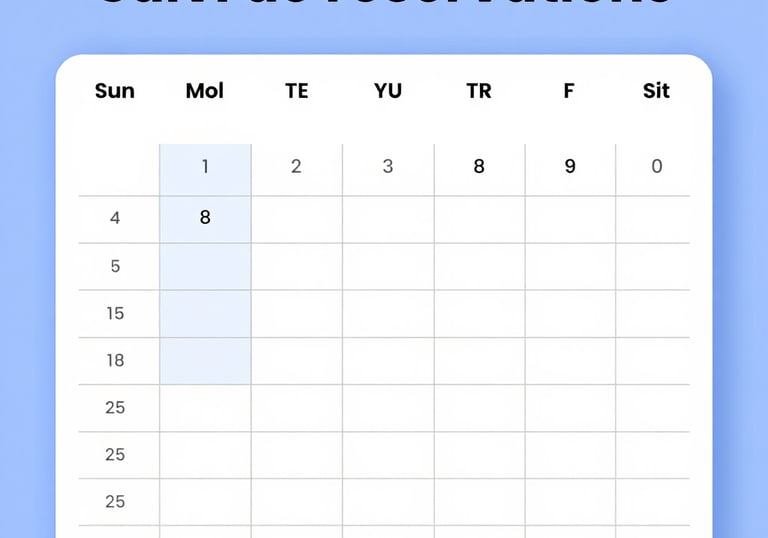The image size is (768, 538).
Task: Click the TR column header
Action: pos(479,91)
